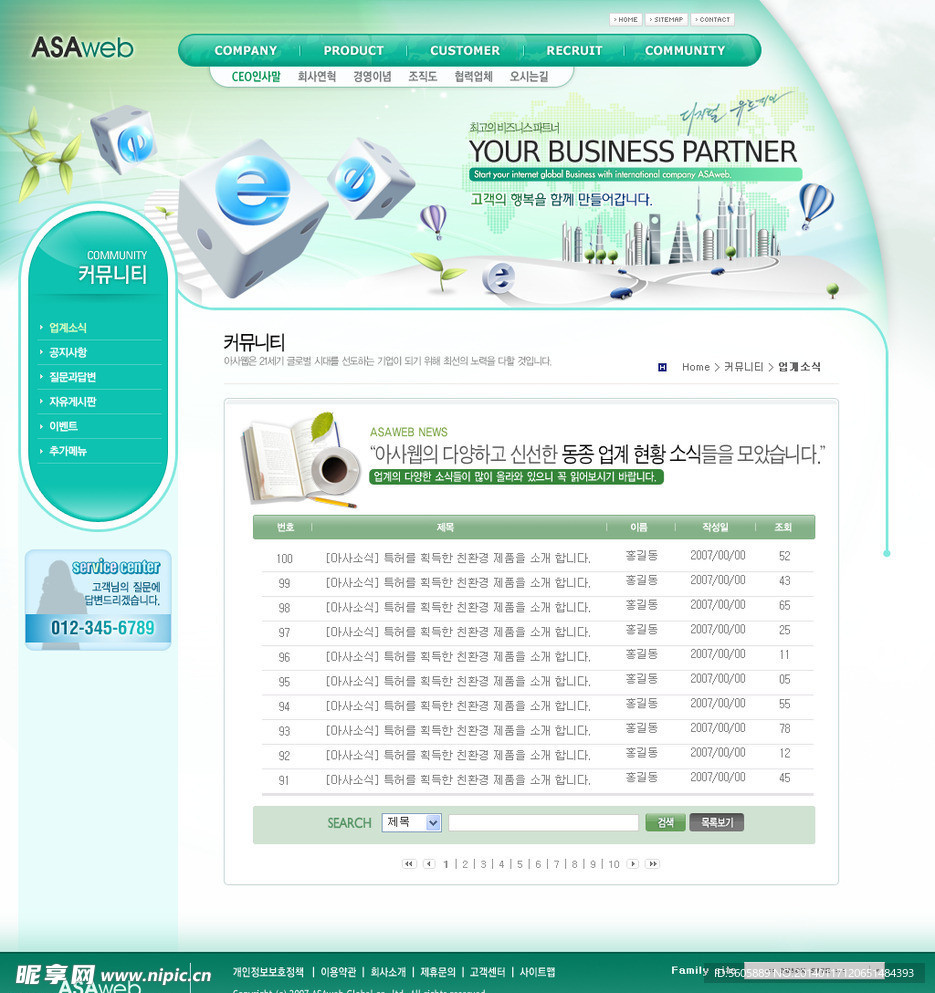Open the SITEMAP utility link

point(666,20)
